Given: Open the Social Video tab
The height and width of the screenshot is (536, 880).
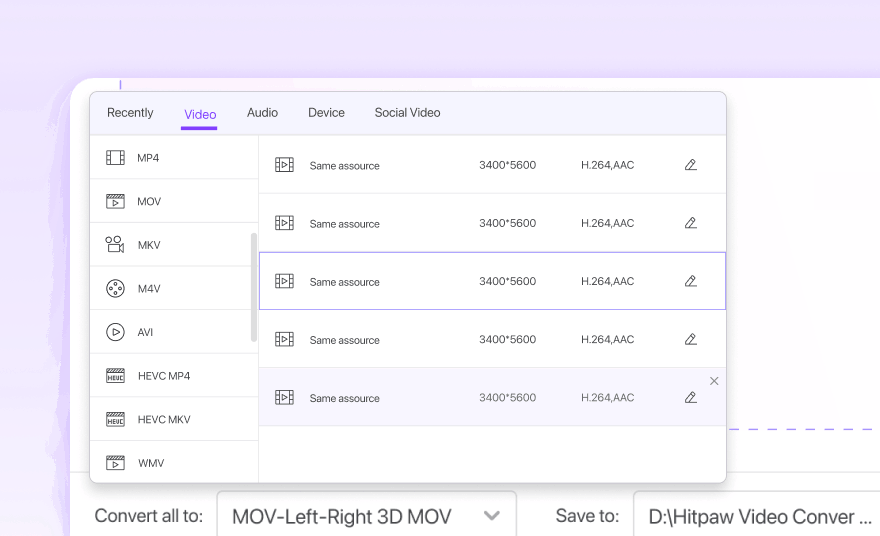Looking at the screenshot, I should coord(407,113).
